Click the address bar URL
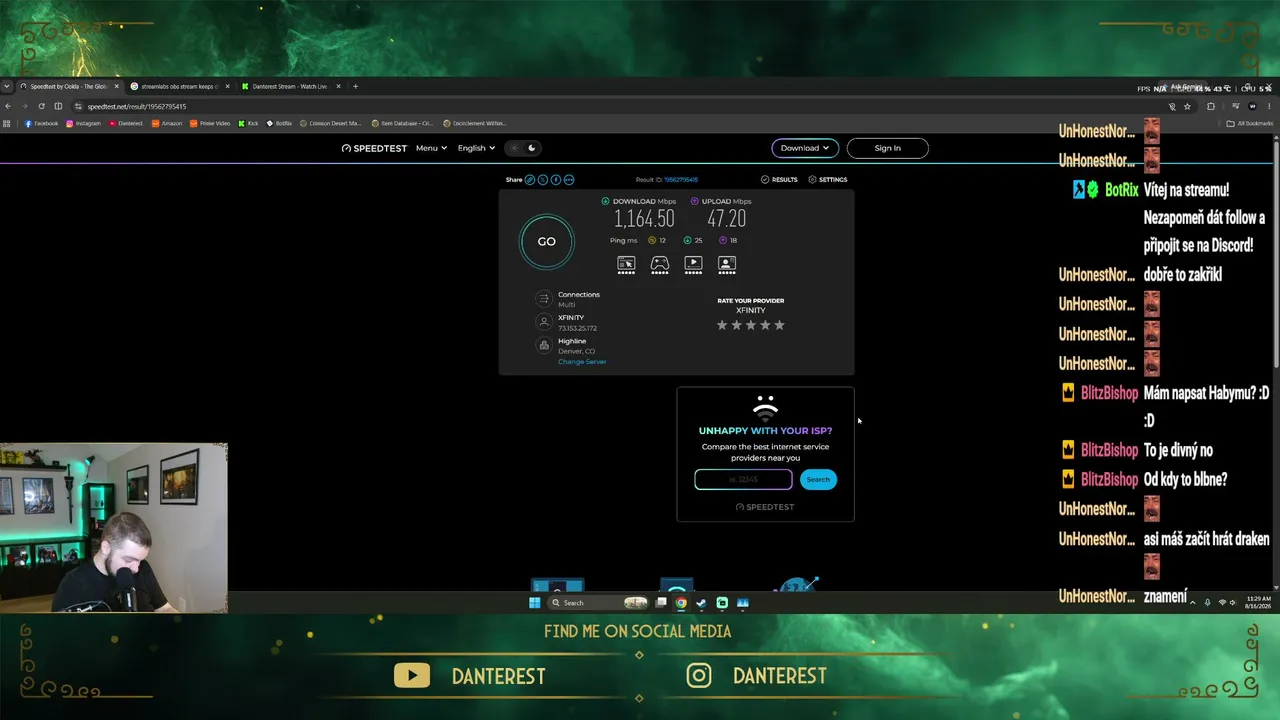Screen dimensions: 1280x720 click(x=137, y=106)
